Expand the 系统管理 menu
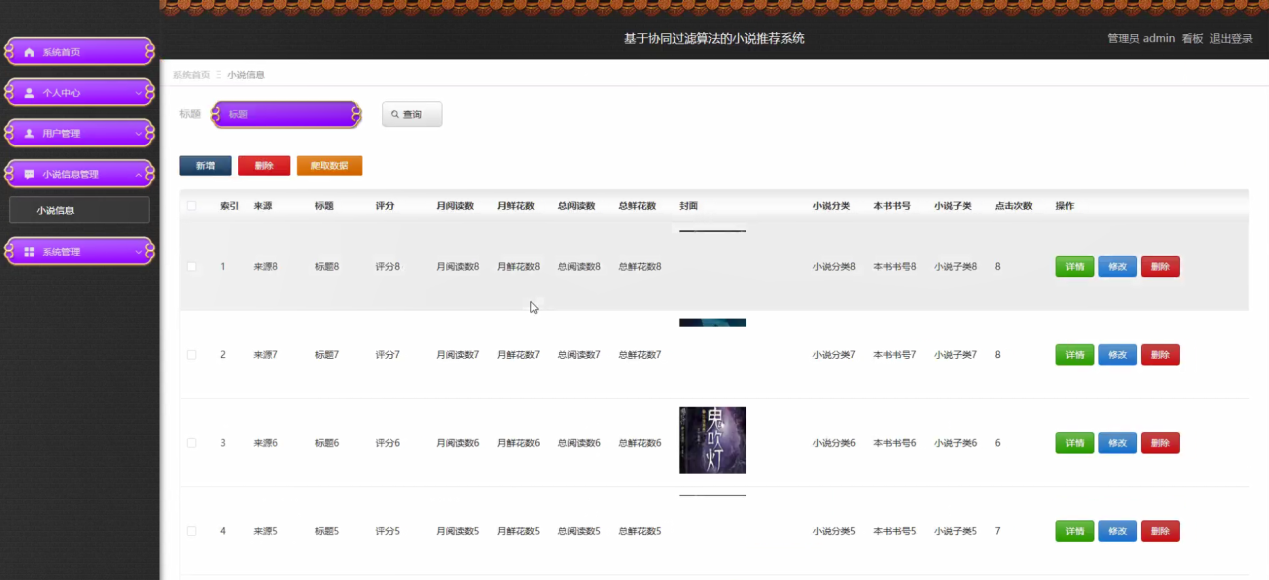Image resolution: width=1269 pixels, height=580 pixels. coord(79,251)
